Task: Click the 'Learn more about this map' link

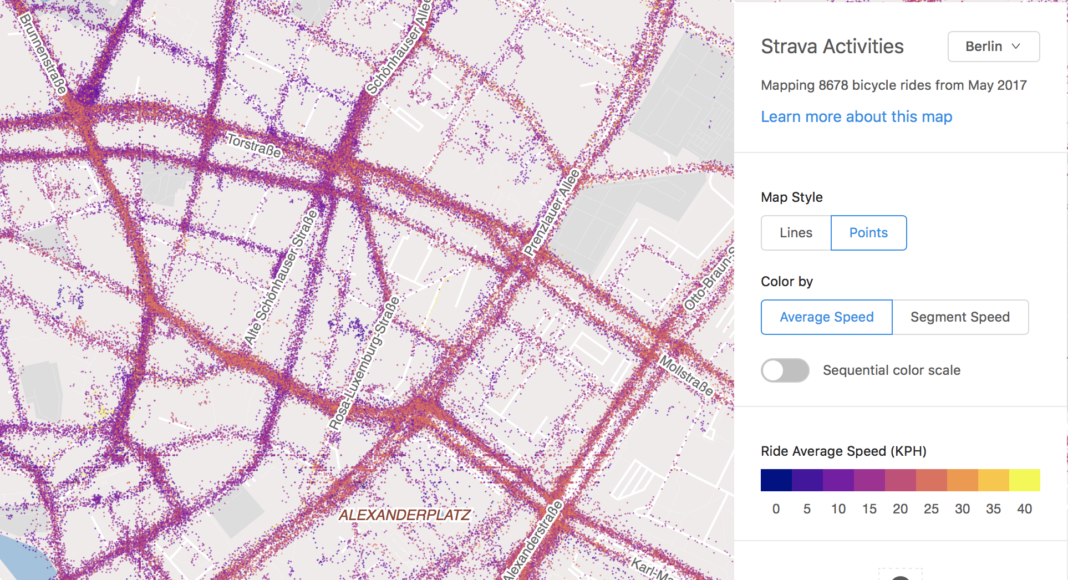Action: (856, 117)
